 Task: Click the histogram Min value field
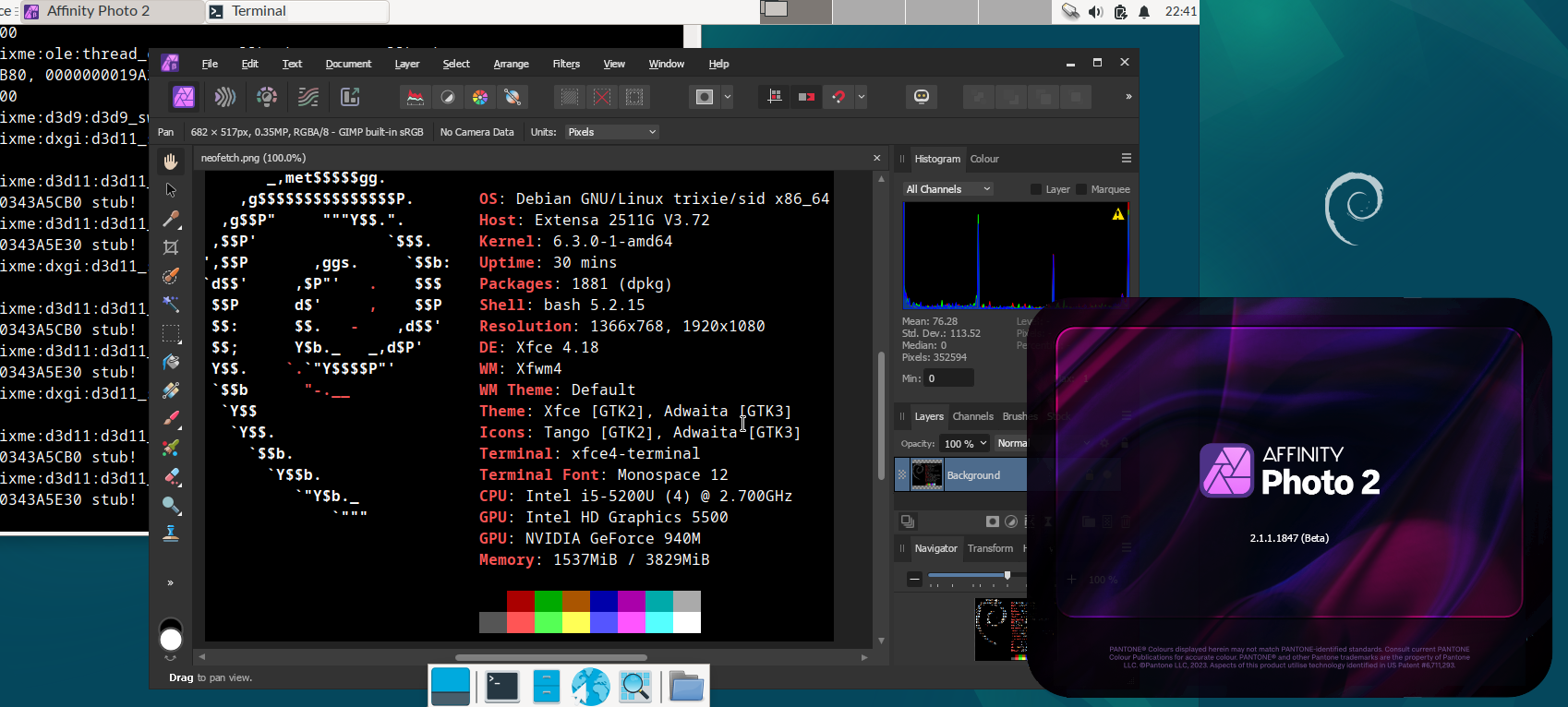[x=949, y=378]
